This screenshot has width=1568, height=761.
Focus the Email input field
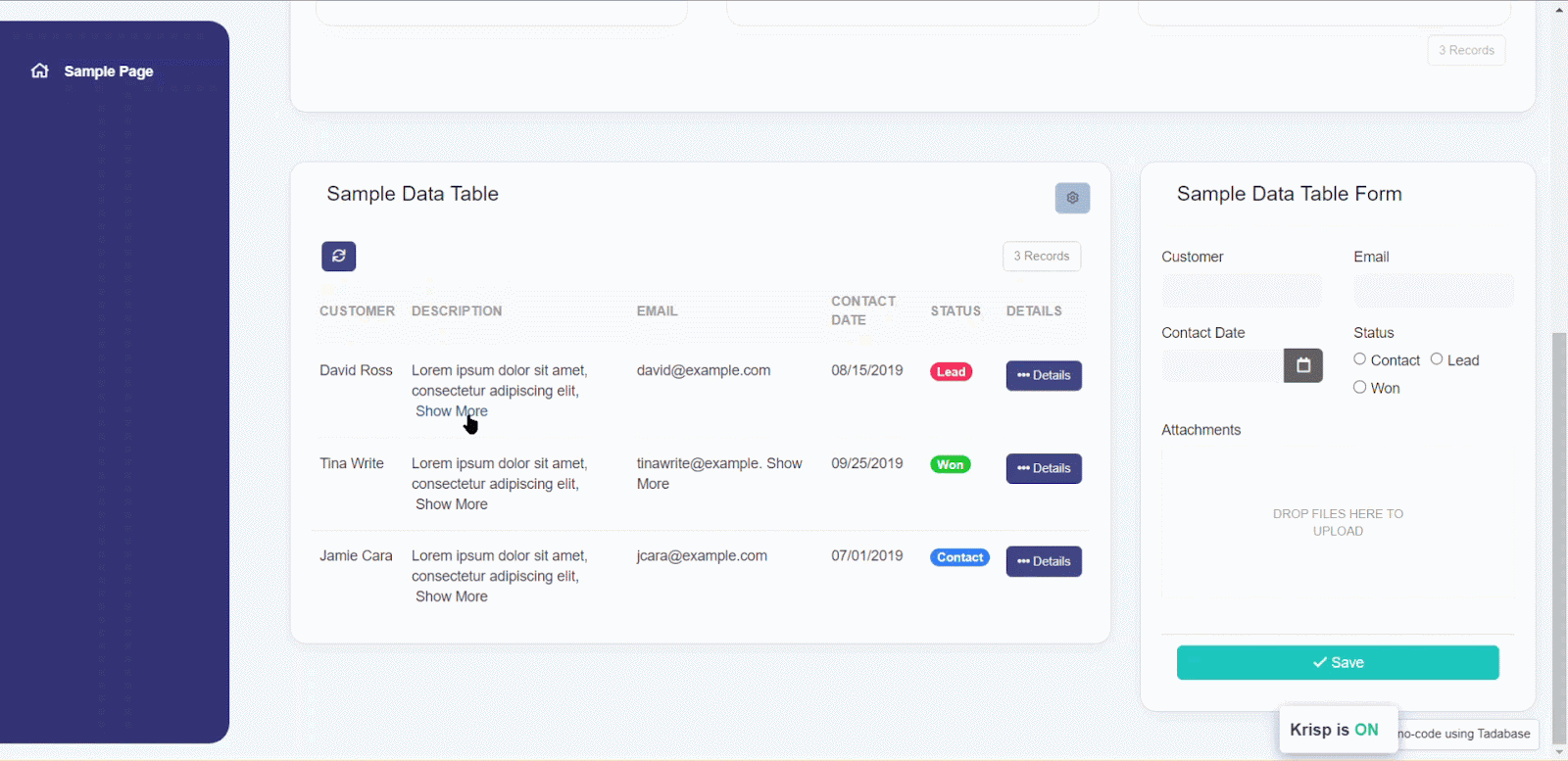[x=1434, y=290]
